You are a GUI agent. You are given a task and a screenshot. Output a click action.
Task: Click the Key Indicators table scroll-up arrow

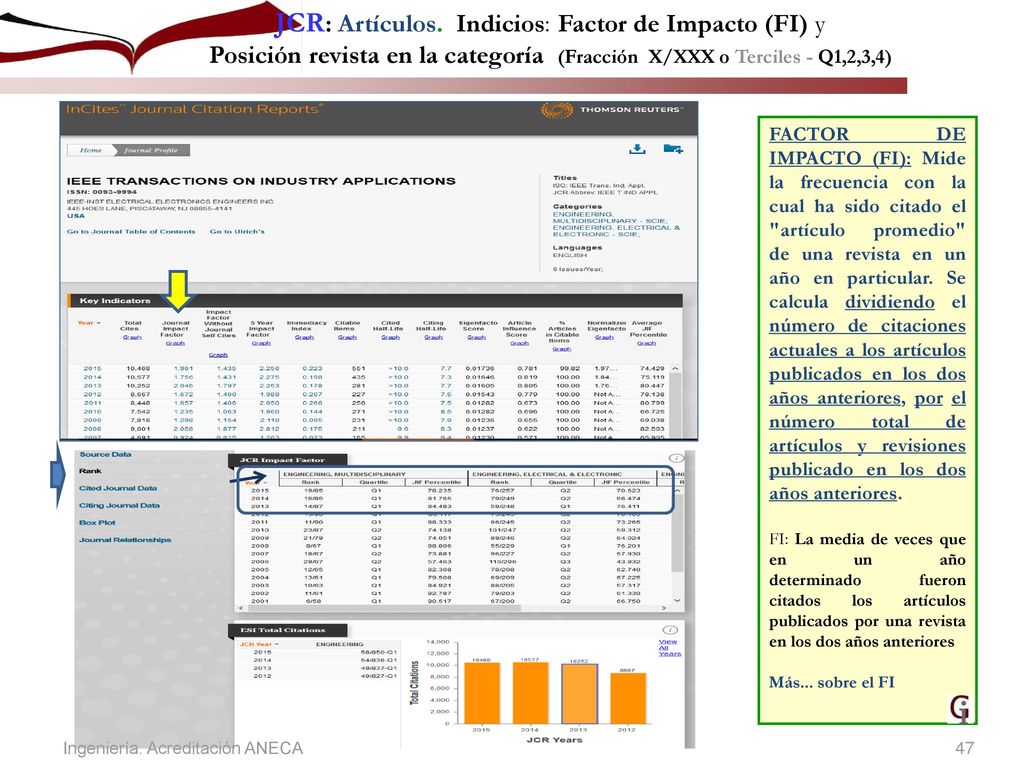click(675, 369)
